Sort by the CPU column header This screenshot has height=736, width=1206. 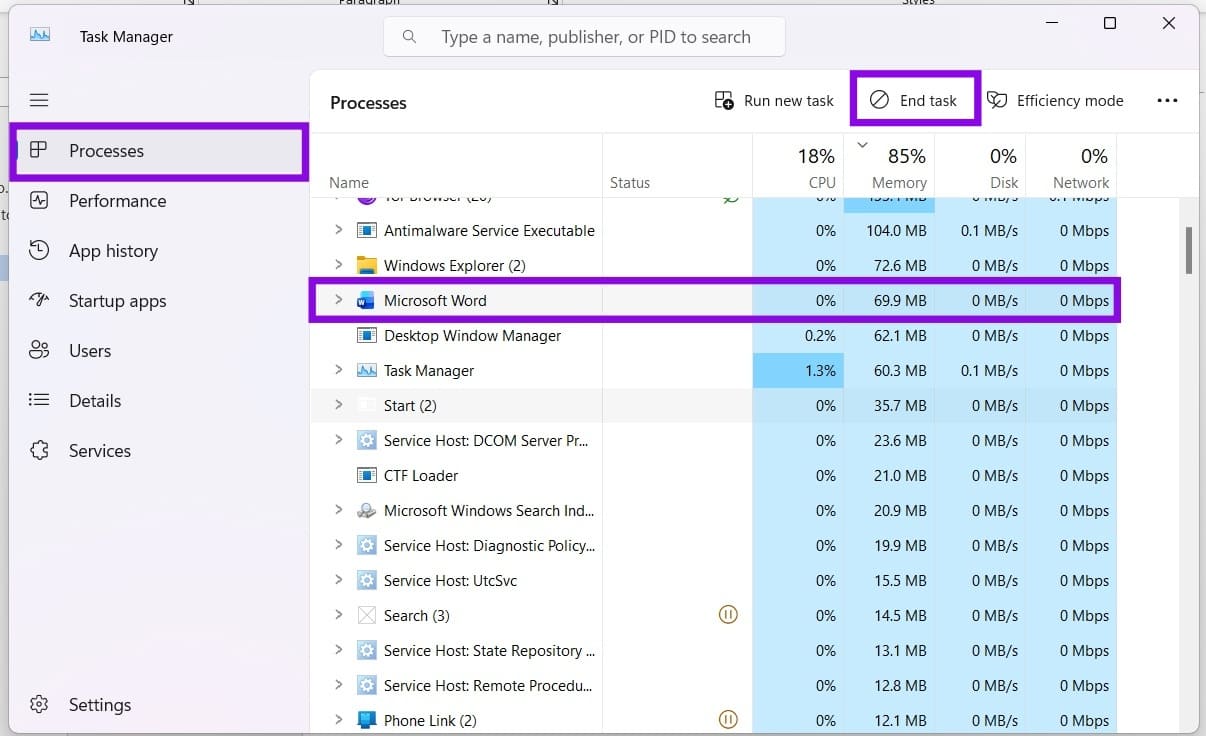pos(798,166)
